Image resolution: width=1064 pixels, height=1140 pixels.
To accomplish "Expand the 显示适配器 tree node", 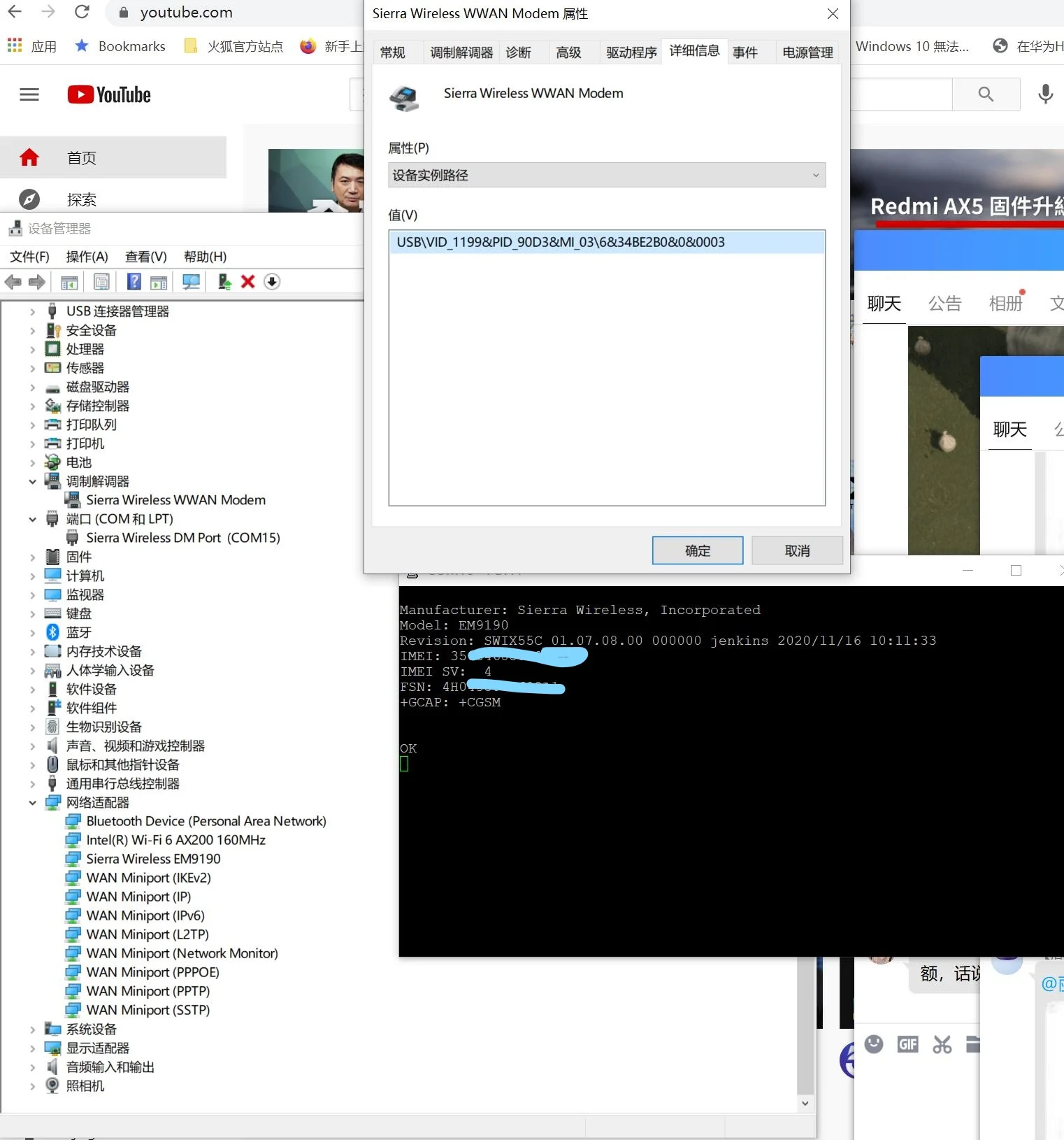I will [x=33, y=1048].
